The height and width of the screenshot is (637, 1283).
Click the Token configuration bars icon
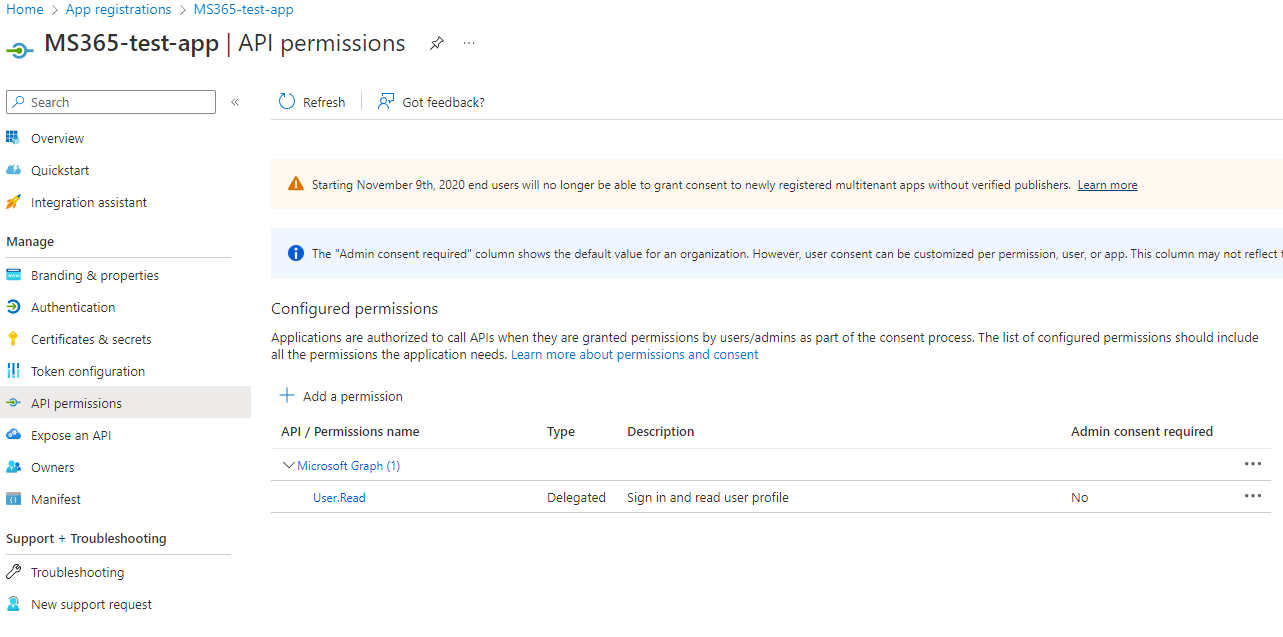[13, 371]
